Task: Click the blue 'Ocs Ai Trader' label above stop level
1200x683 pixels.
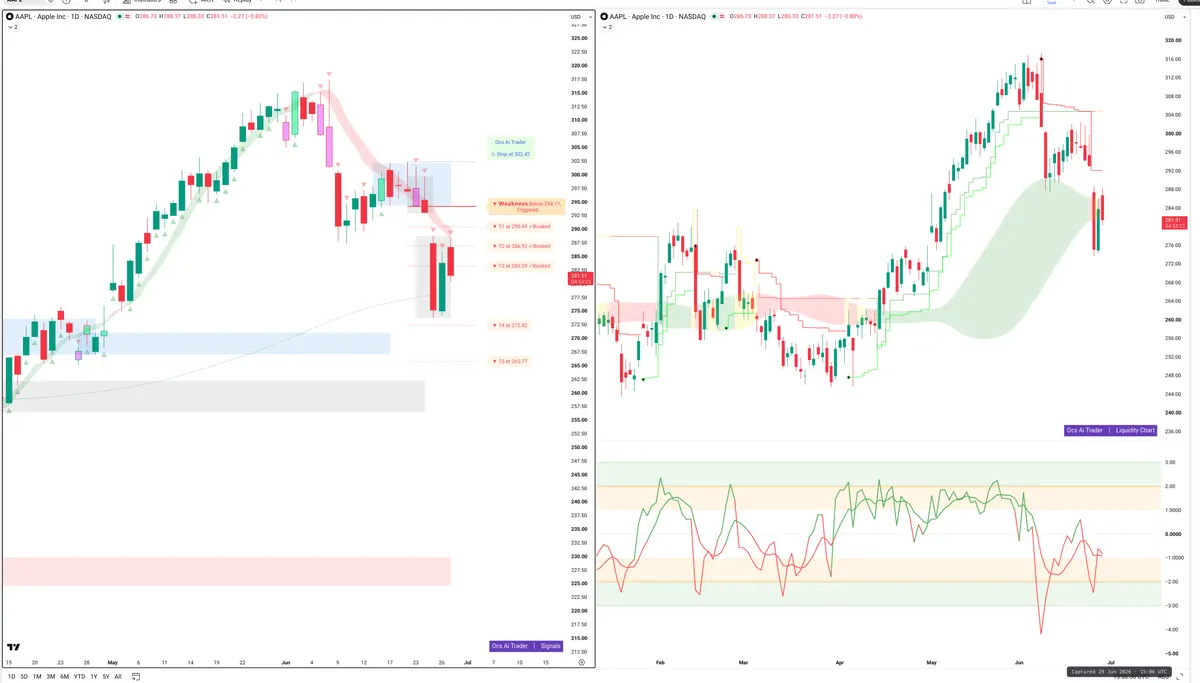Action: (x=510, y=142)
